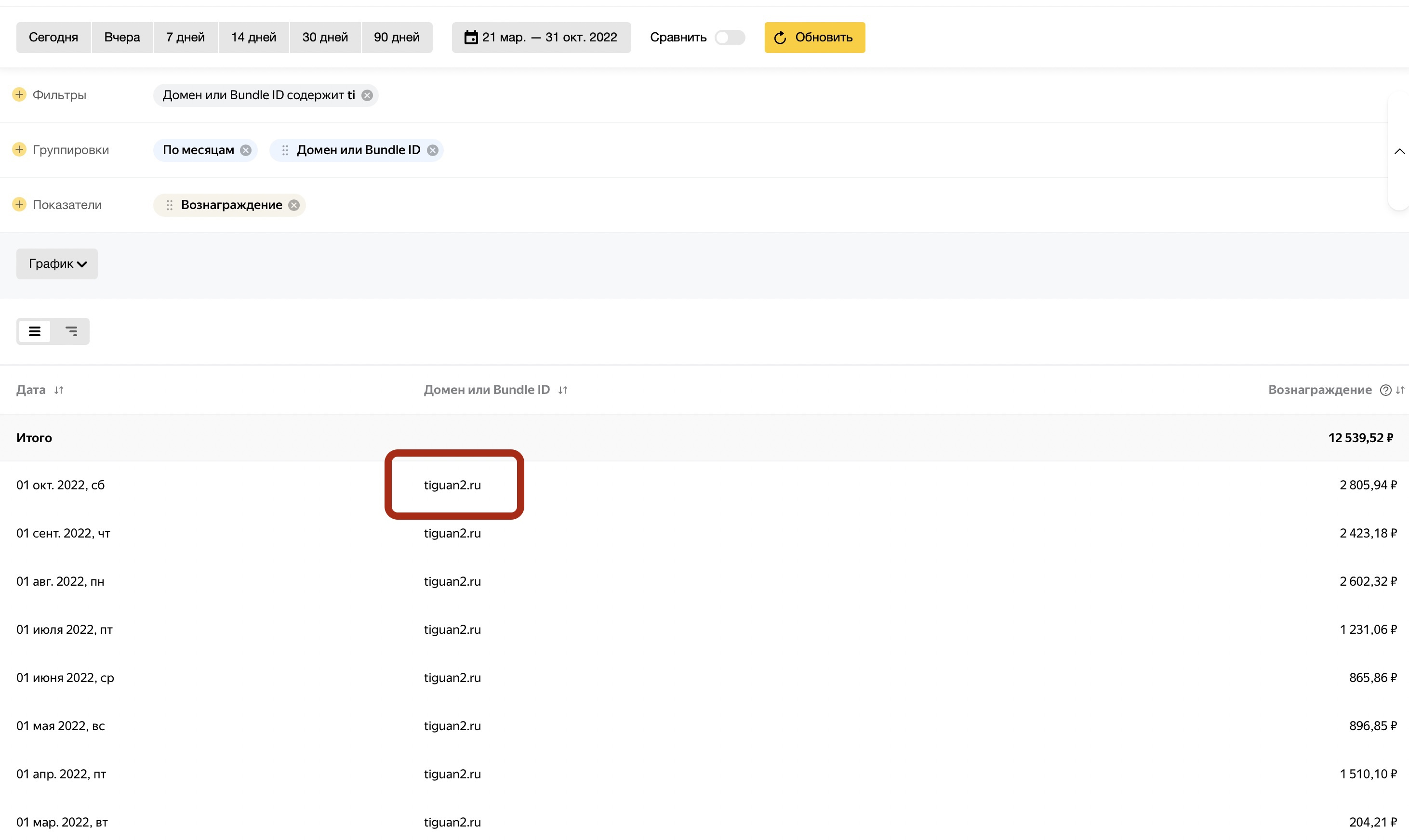Expand the График dropdown
Viewport: 1409px width, 840px height.
click(x=57, y=264)
